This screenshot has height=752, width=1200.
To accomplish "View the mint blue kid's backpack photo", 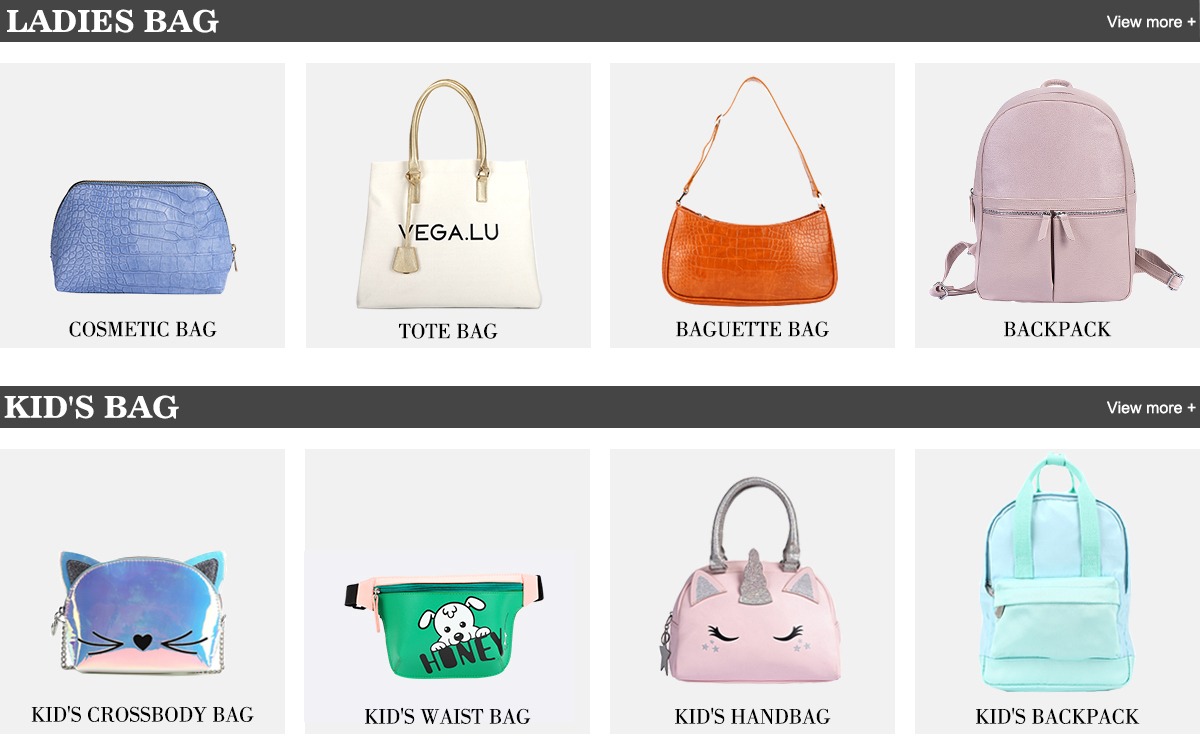I will (1057, 573).
